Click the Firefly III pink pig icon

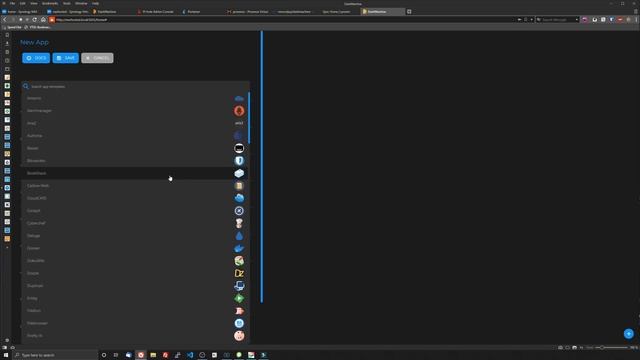pyautogui.click(x=239, y=336)
